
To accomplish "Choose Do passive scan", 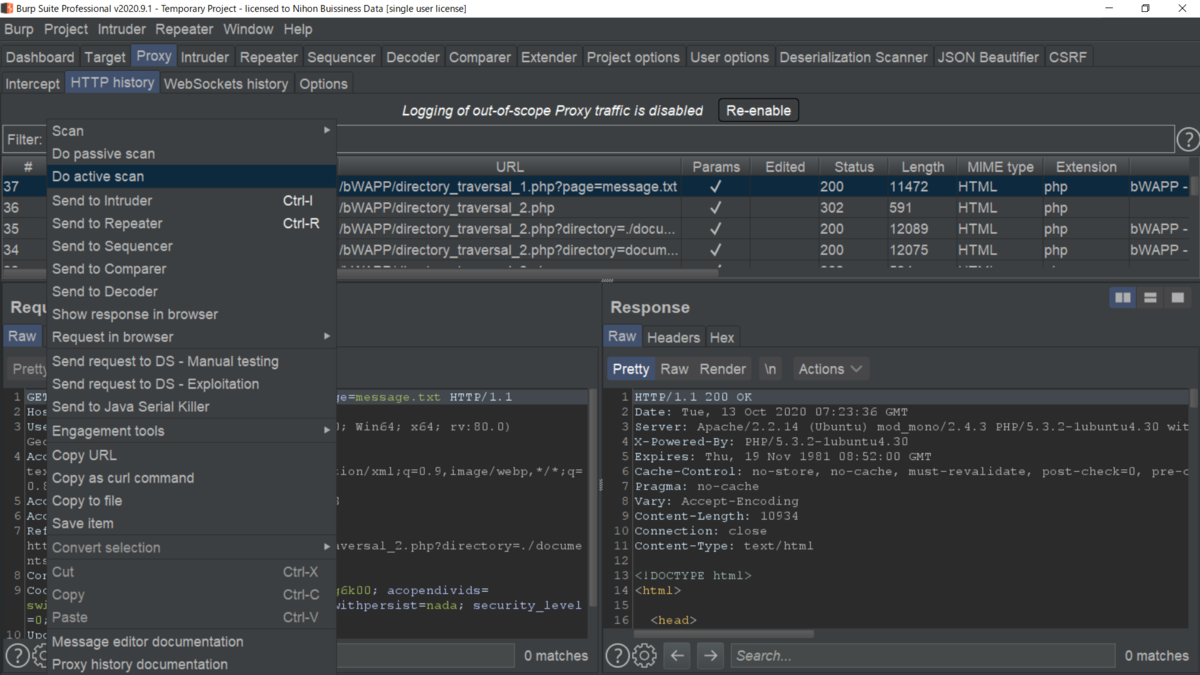I will [191, 154].
